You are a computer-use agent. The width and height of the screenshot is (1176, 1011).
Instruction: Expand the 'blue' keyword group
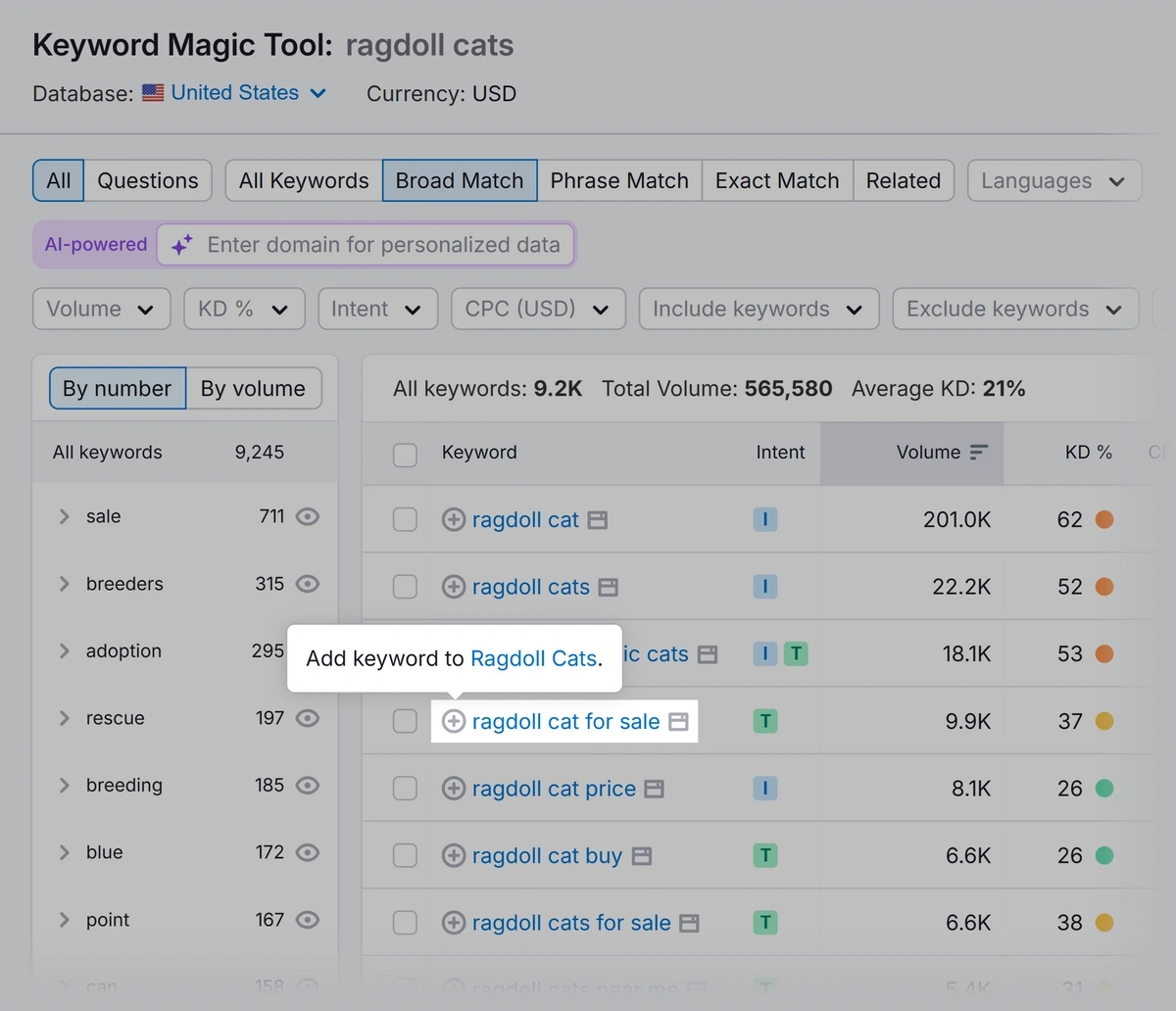tap(65, 852)
